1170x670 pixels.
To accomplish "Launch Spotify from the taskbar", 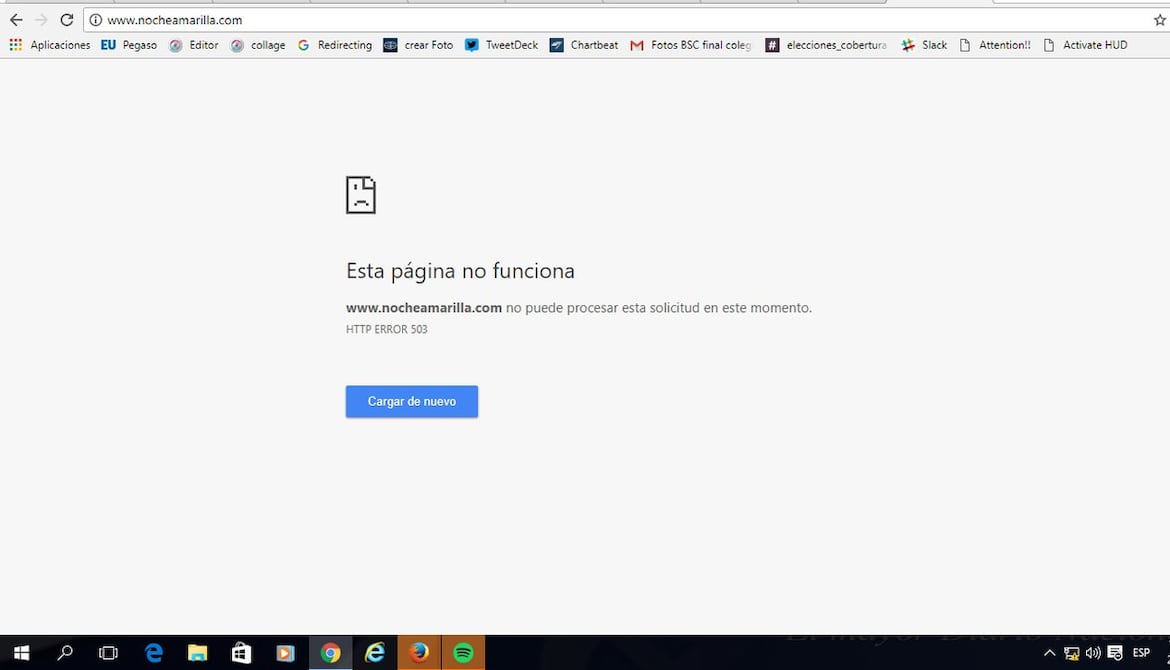I will (x=463, y=653).
